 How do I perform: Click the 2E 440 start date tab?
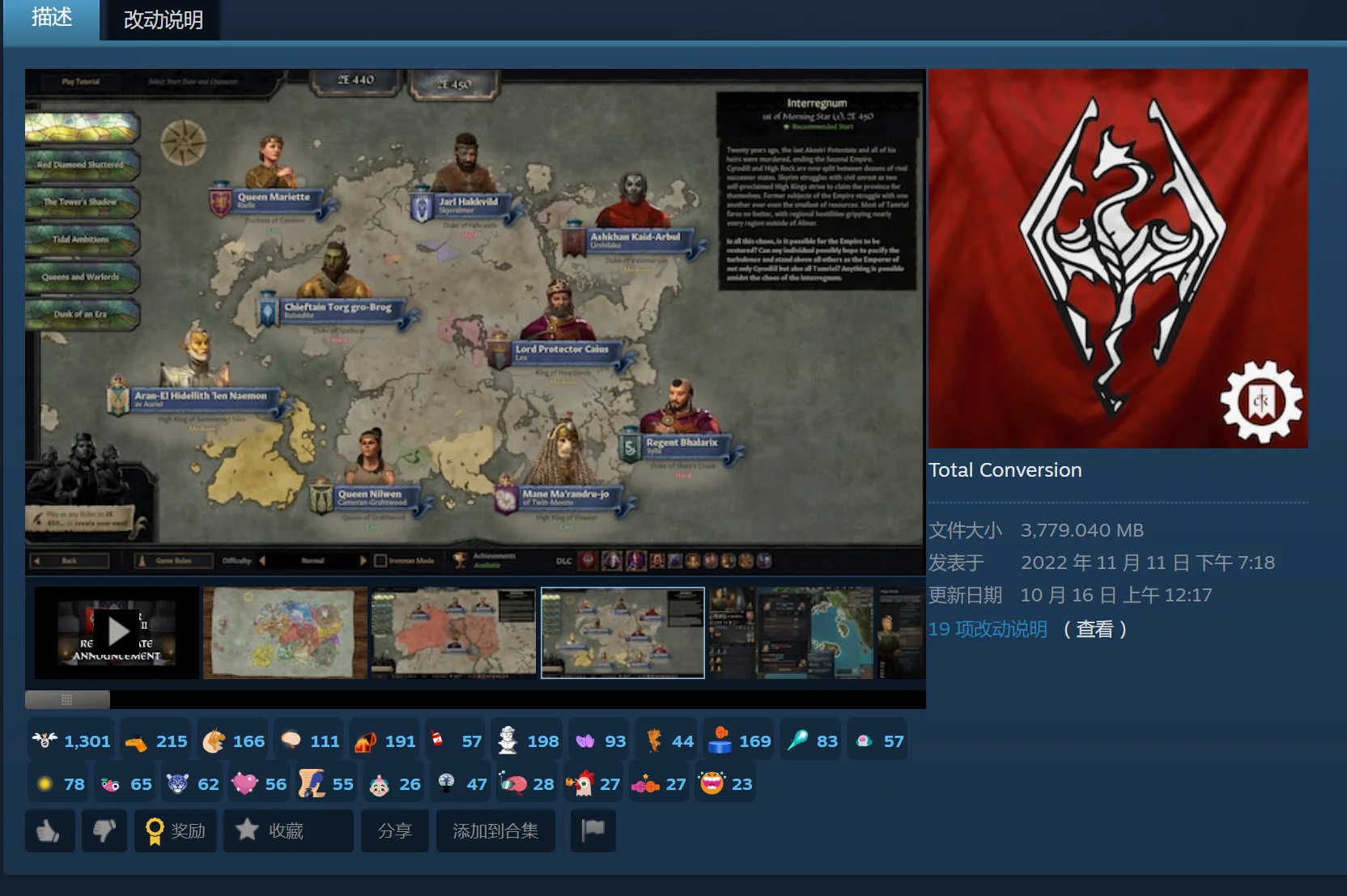(356, 80)
